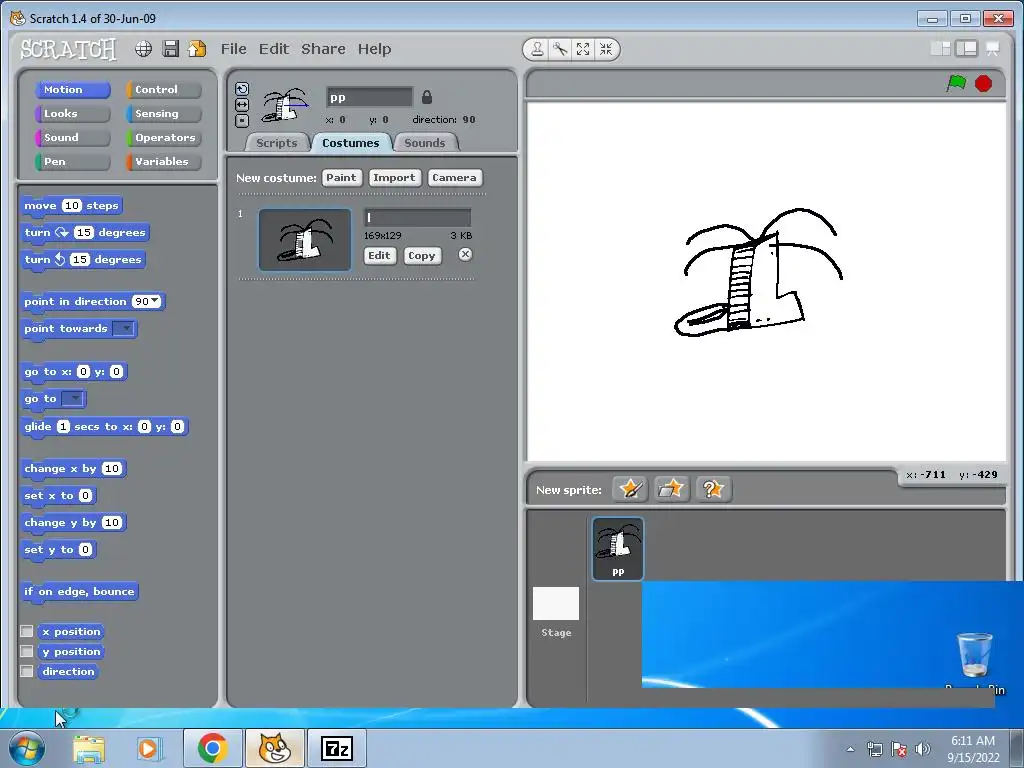The width and height of the screenshot is (1024, 768).
Task: Click the move 10 steps block
Action: [x=72, y=206]
